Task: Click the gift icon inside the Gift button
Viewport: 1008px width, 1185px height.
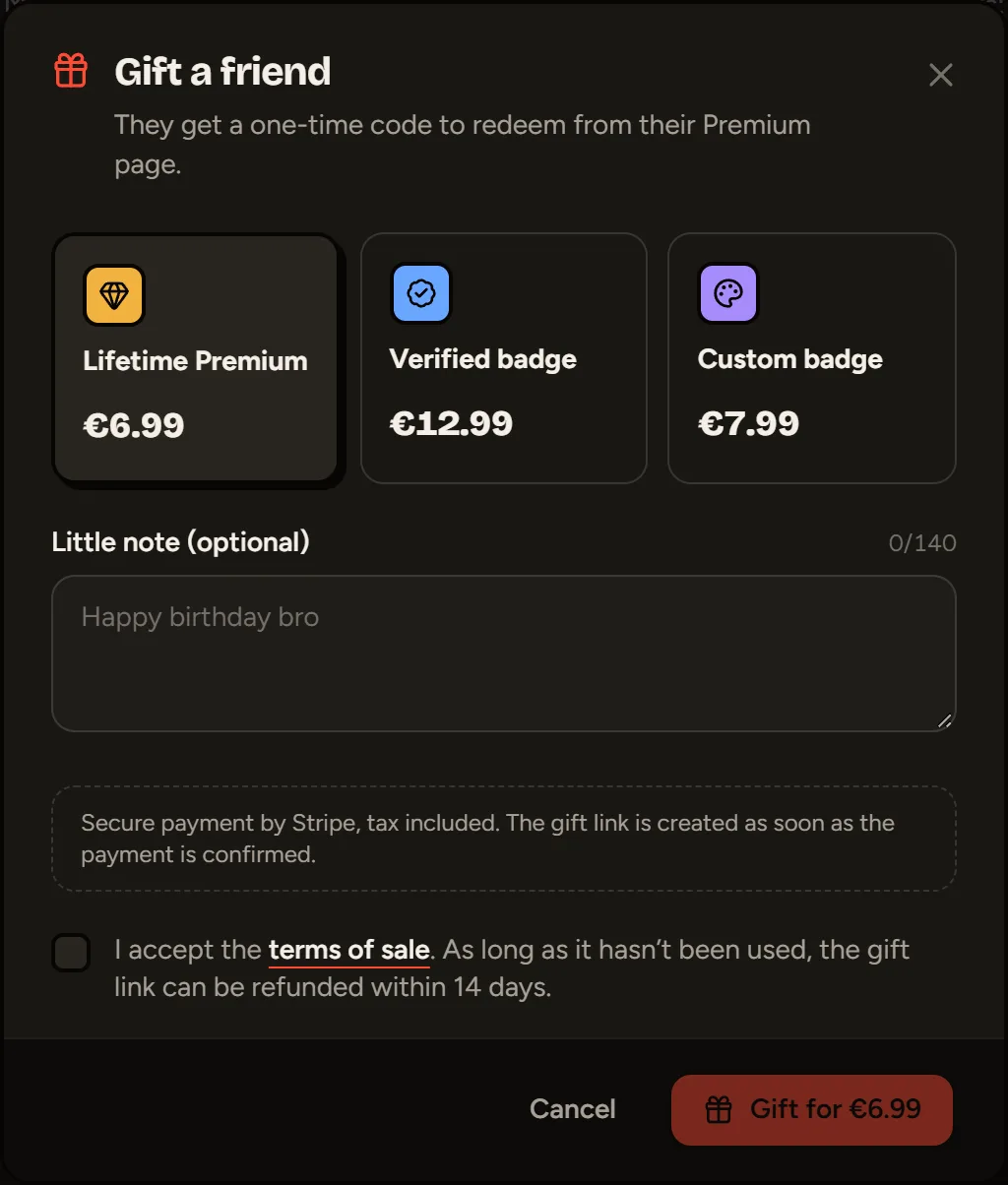Action: point(720,1110)
